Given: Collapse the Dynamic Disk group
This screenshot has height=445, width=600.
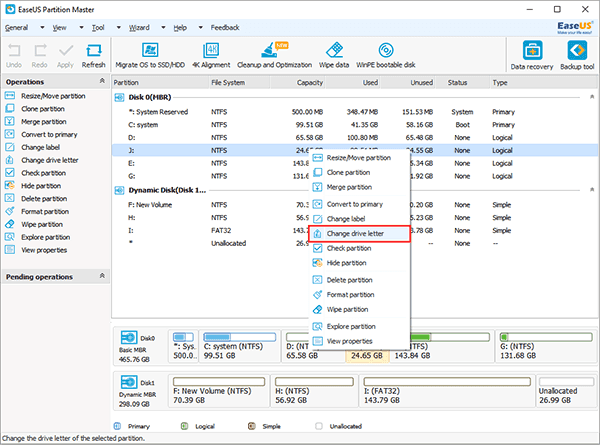Looking at the screenshot, I should [x=592, y=190].
